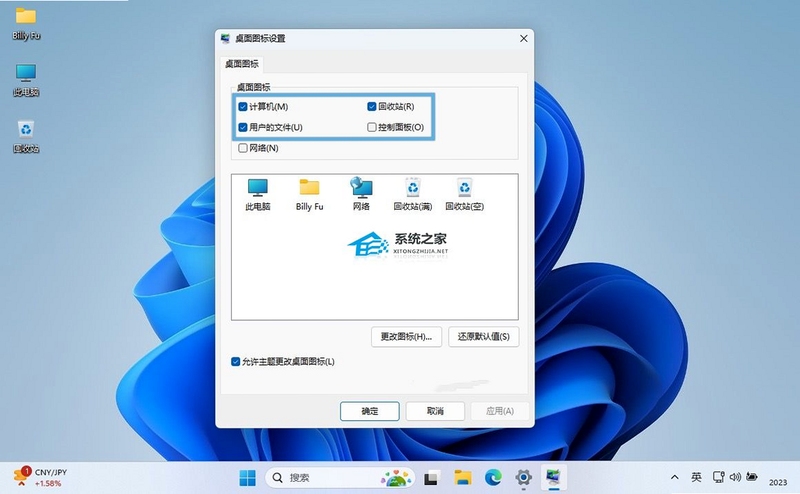Launch Microsoft Edge from the taskbar
This screenshot has height=494, width=800.
tap(493, 478)
